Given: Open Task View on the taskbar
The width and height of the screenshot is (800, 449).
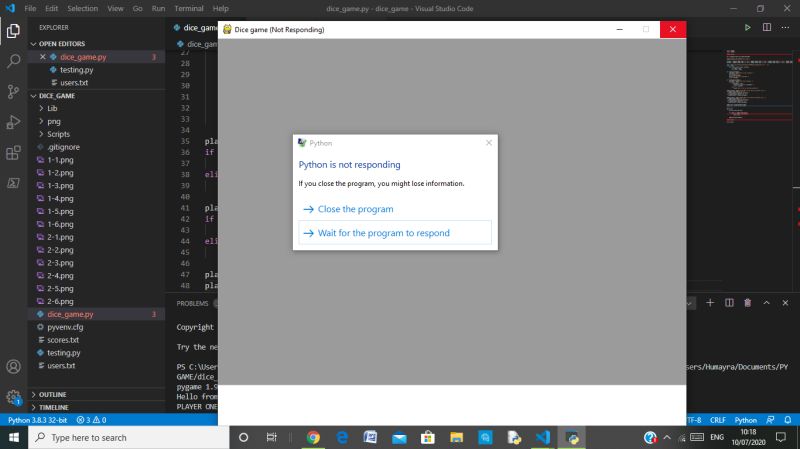Looking at the screenshot, I should pyautogui.click(x=271, y=437).
